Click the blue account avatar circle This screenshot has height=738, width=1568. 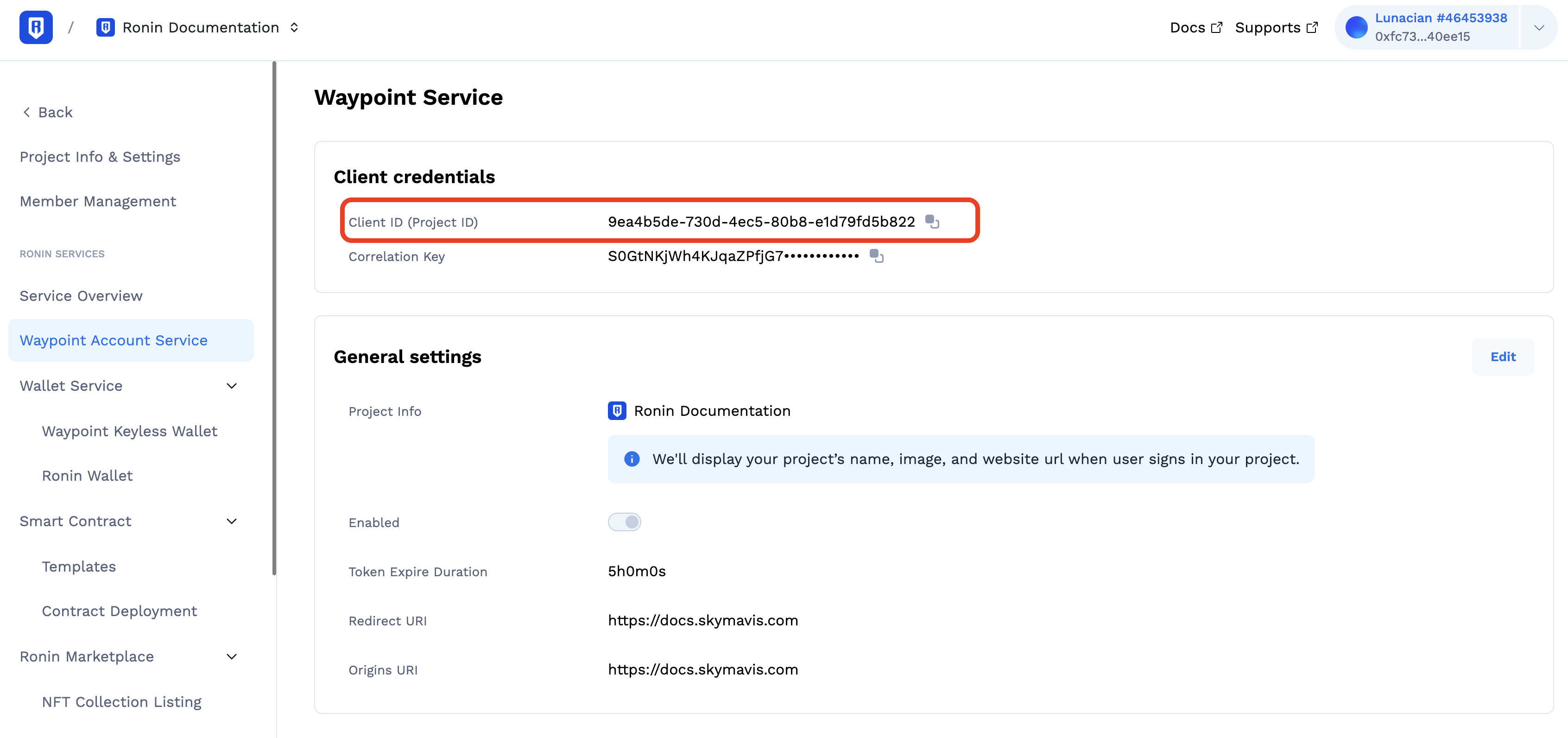coord(1356,27)
